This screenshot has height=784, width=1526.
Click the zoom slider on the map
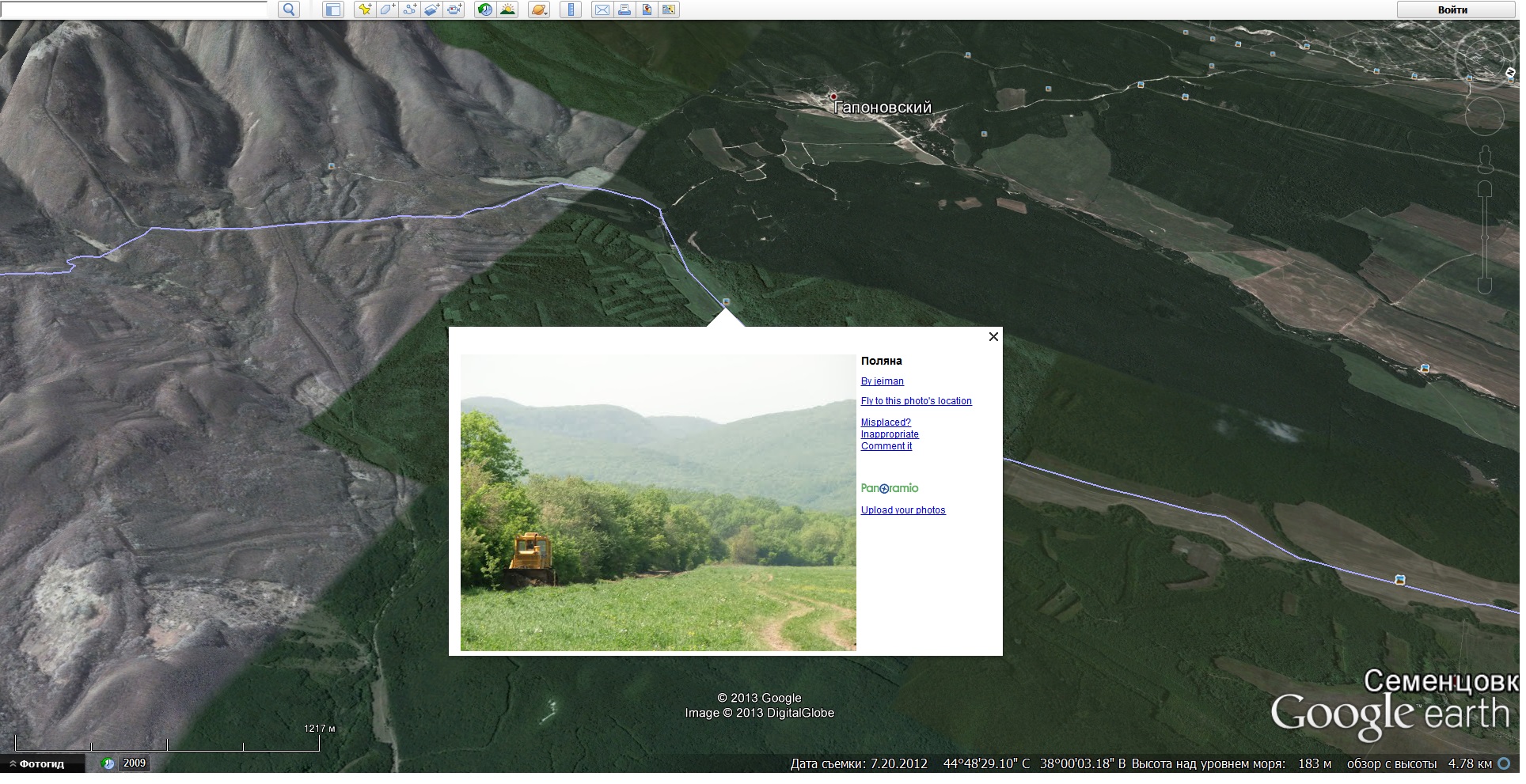click(x=1485, y=237)
